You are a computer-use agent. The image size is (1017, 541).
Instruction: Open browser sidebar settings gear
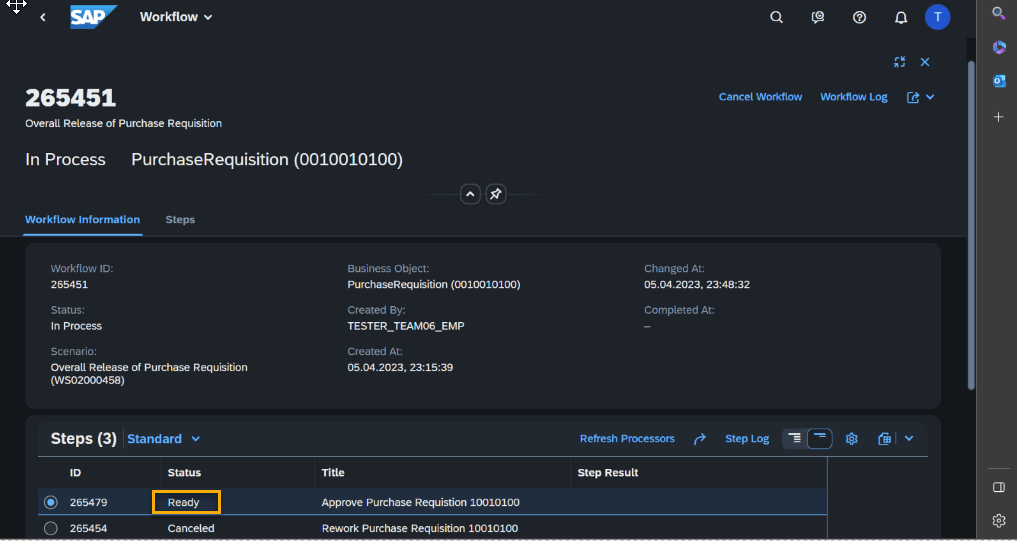(999, 520)
